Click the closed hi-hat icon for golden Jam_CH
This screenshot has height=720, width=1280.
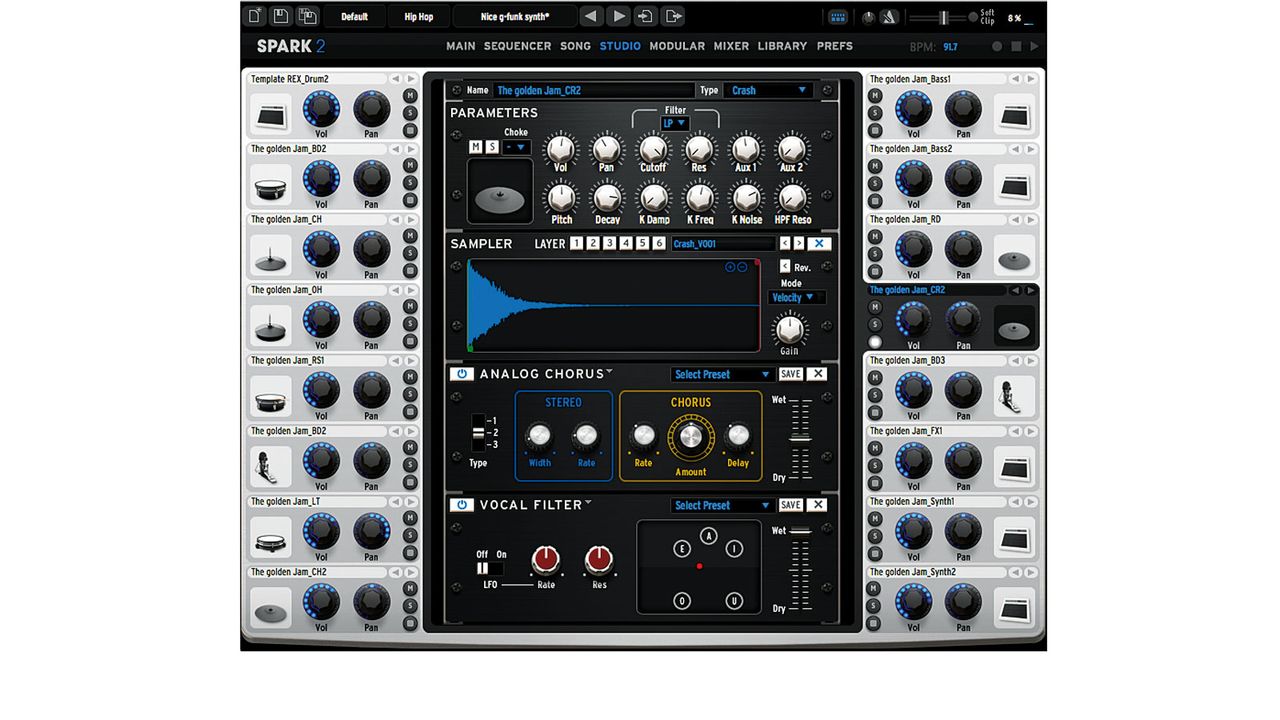click(x=271, y=254)
